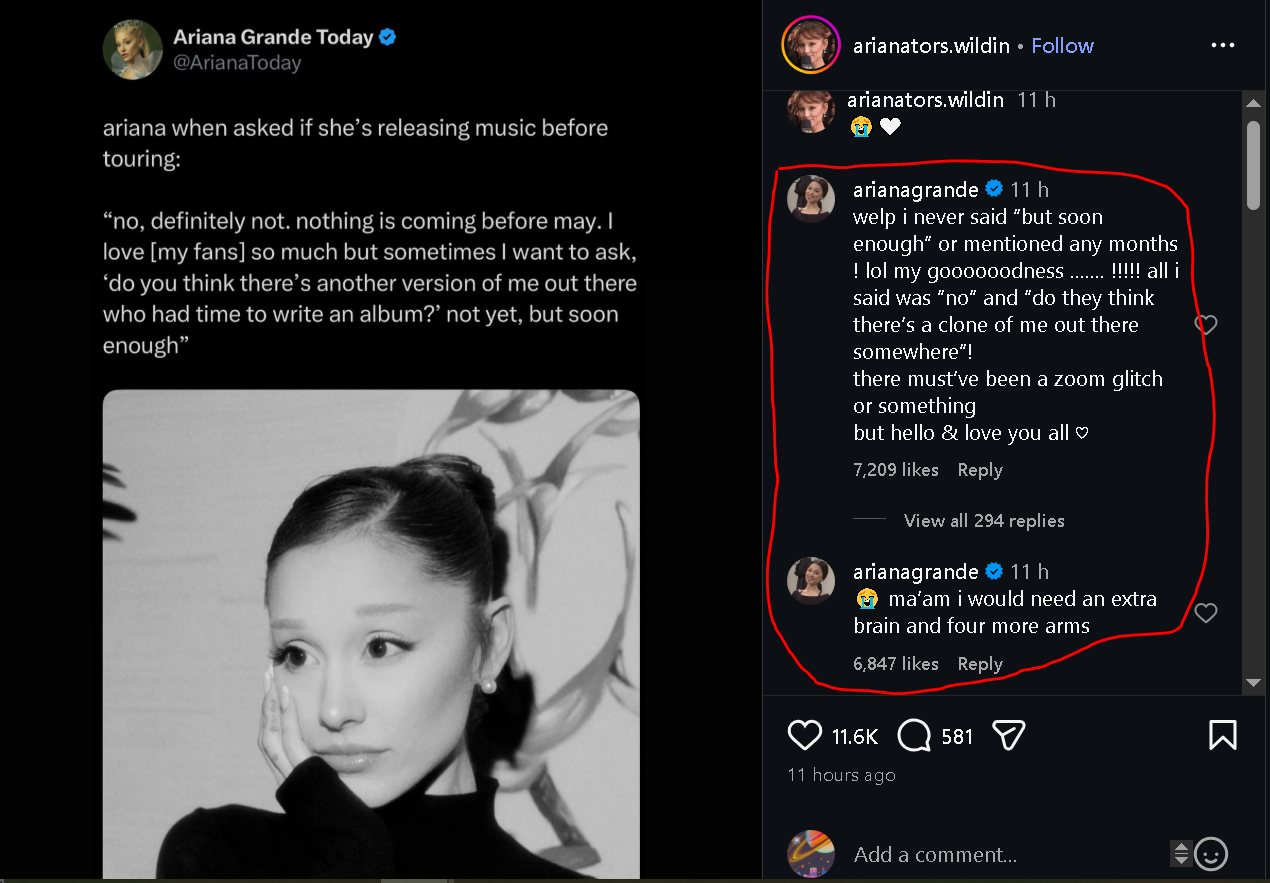This screenshot has height=883, width=1270.
Task: Expand replies via View all 294 replies
Action: tap(983, 520)
